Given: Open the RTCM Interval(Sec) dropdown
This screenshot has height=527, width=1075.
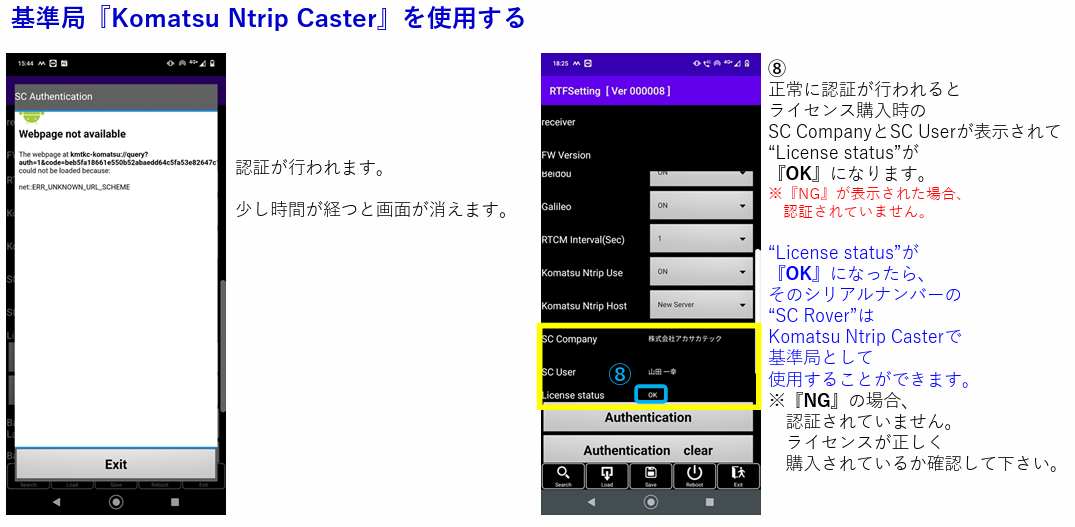Looking at the screenshot, I should pos(701,239).
